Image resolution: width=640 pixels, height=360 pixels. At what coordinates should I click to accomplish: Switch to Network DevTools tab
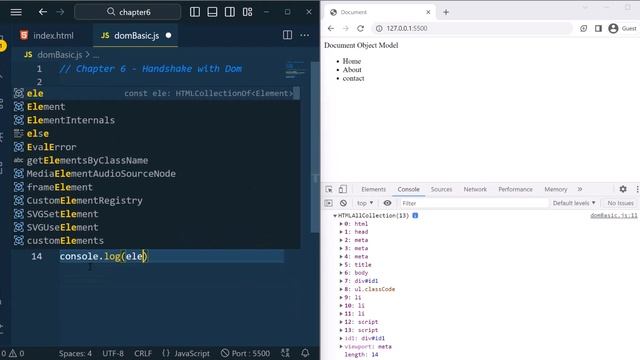pos(475,189)
